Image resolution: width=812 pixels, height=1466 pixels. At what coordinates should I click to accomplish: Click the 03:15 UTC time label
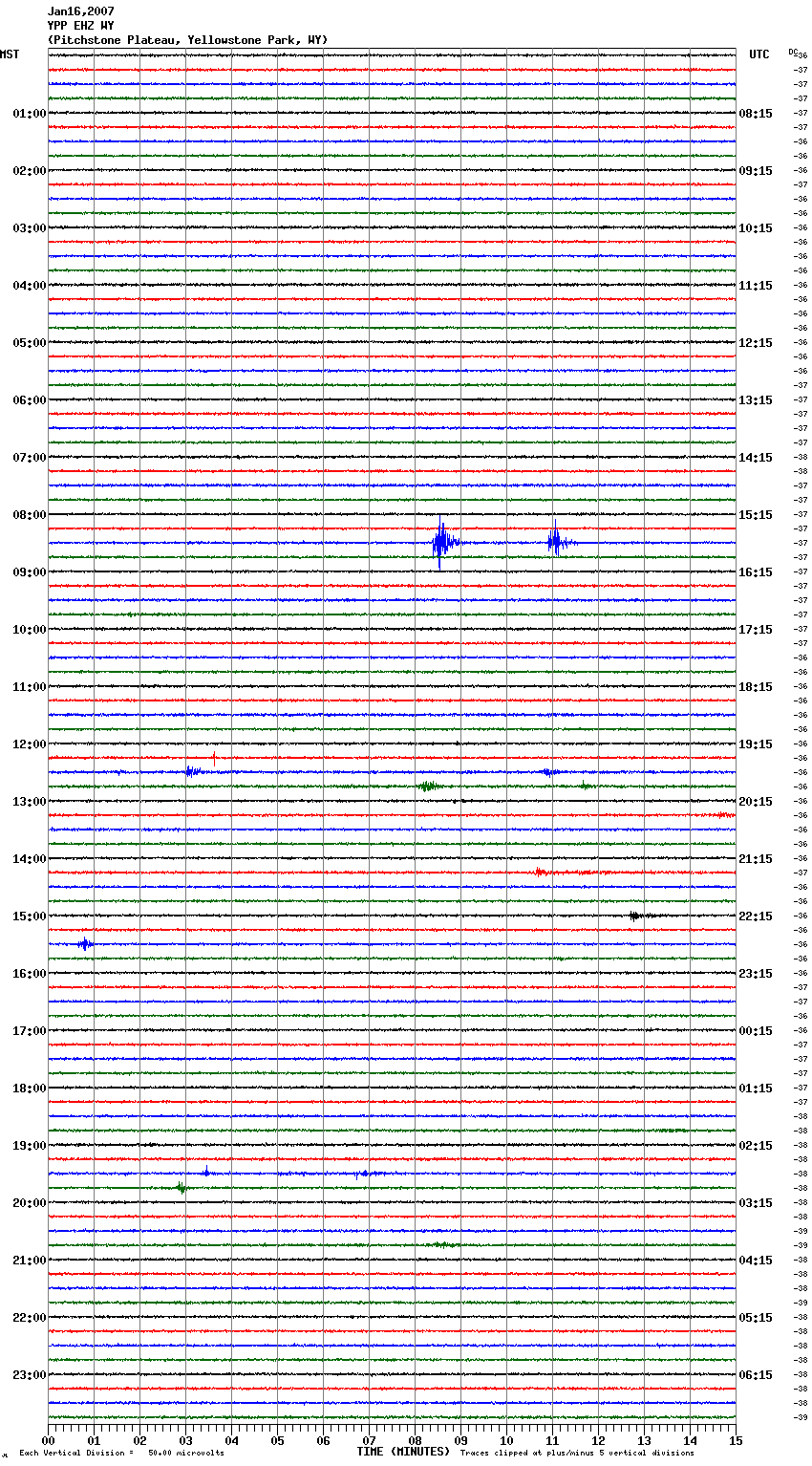[756, 1203]
